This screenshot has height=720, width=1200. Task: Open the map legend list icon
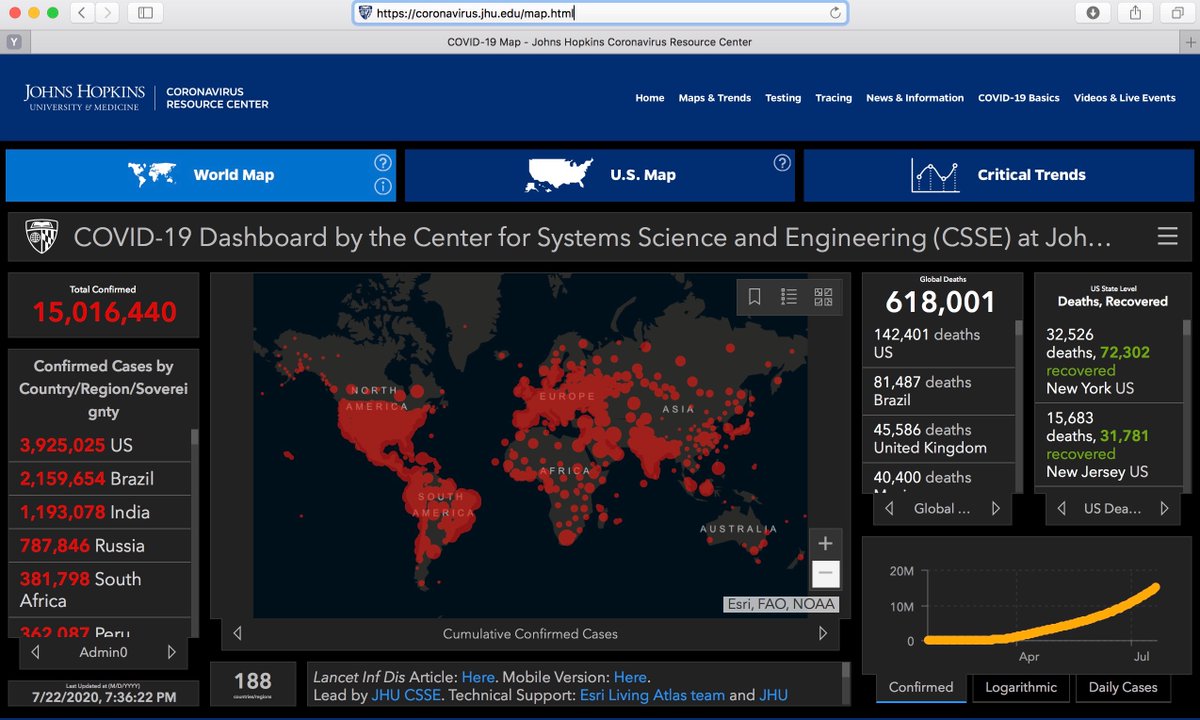tap(789, 296)
